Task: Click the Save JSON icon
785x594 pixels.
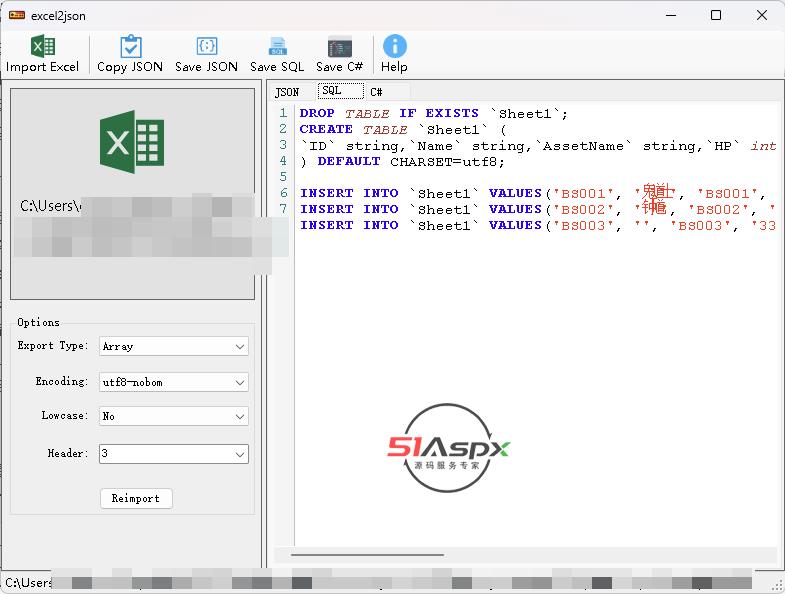Action: click(206, 47)
